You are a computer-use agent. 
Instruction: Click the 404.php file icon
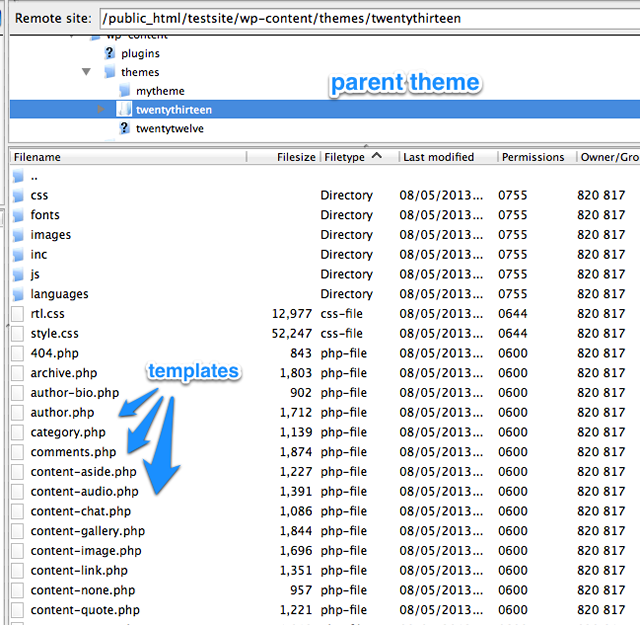click(x=18, y=354)
